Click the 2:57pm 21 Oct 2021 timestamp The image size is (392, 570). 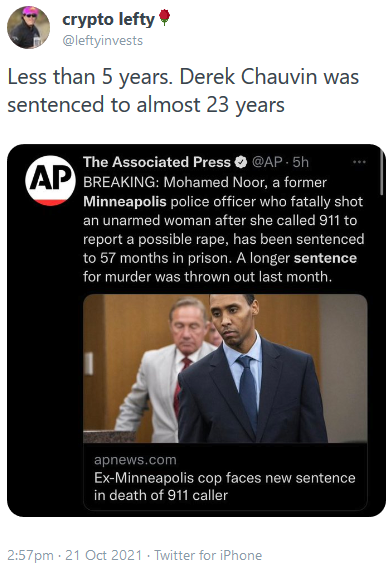(x=75, y=555)
